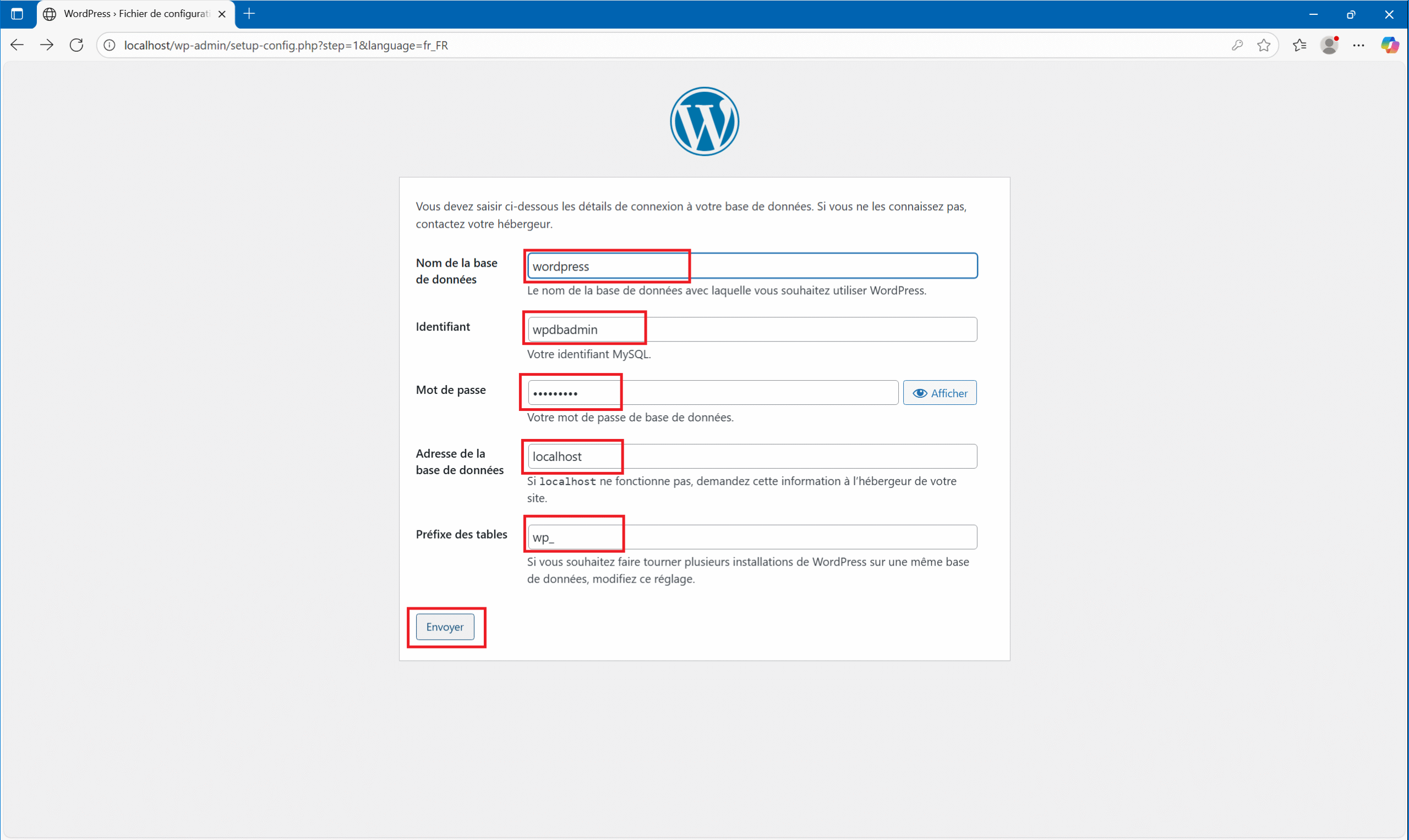Open tab actions menu icon
1409x840 pixels.
17,14
